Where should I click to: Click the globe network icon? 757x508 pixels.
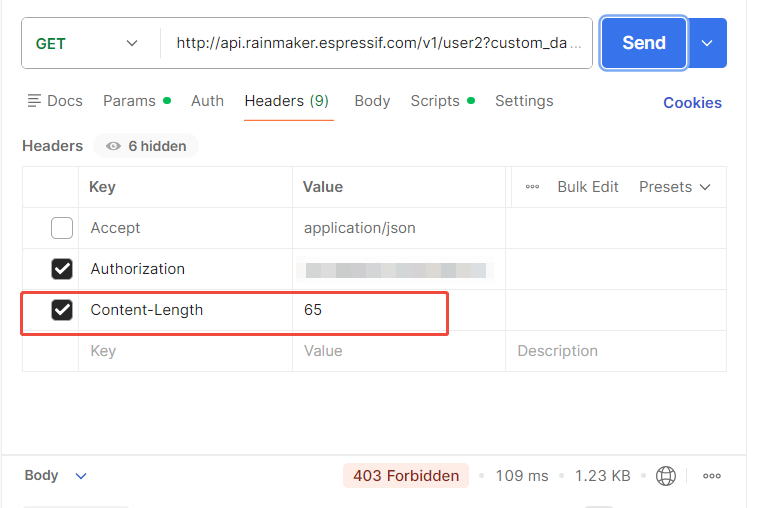tap(666, 476)
